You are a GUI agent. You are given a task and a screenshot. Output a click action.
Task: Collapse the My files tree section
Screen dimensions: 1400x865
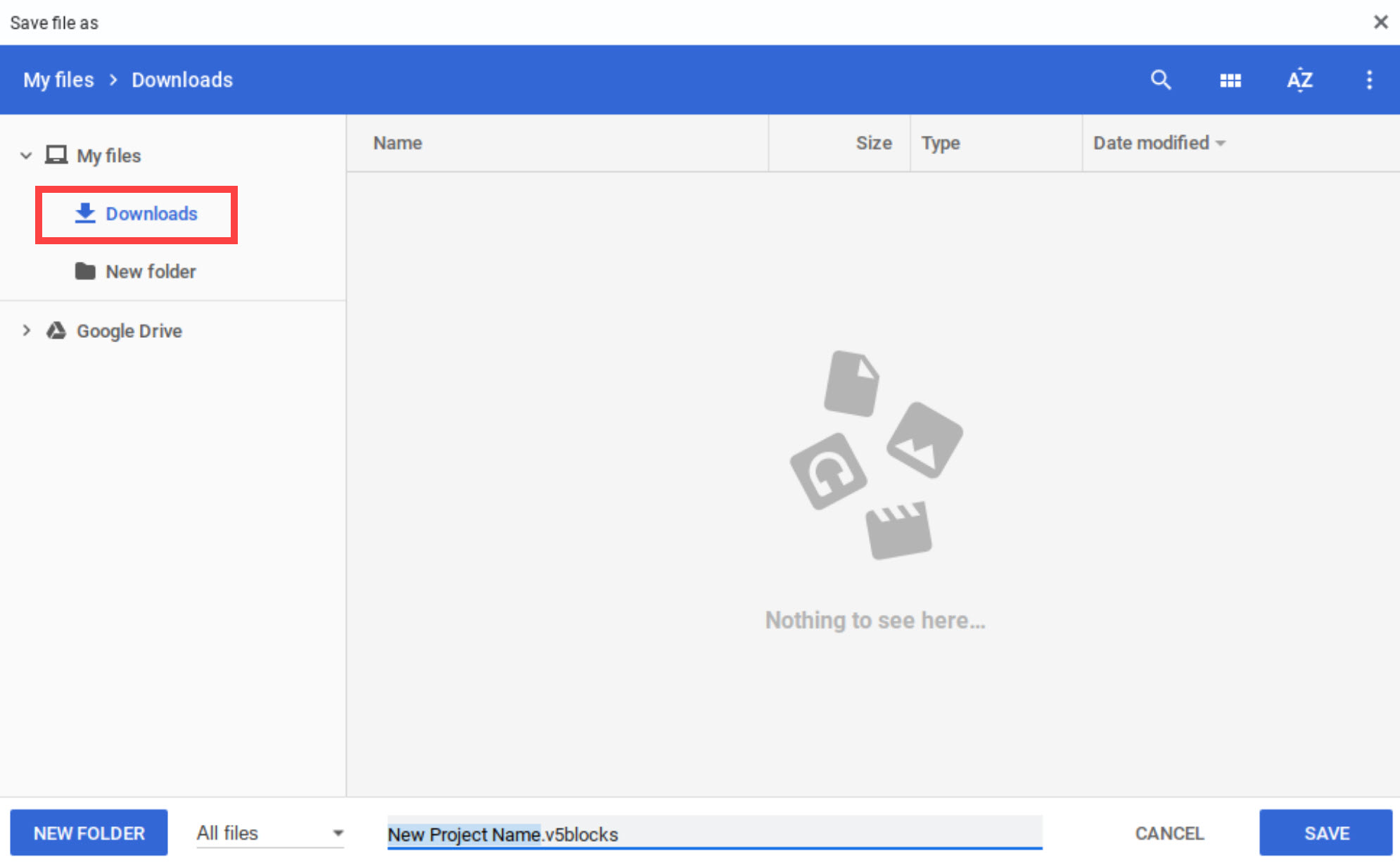26,155
